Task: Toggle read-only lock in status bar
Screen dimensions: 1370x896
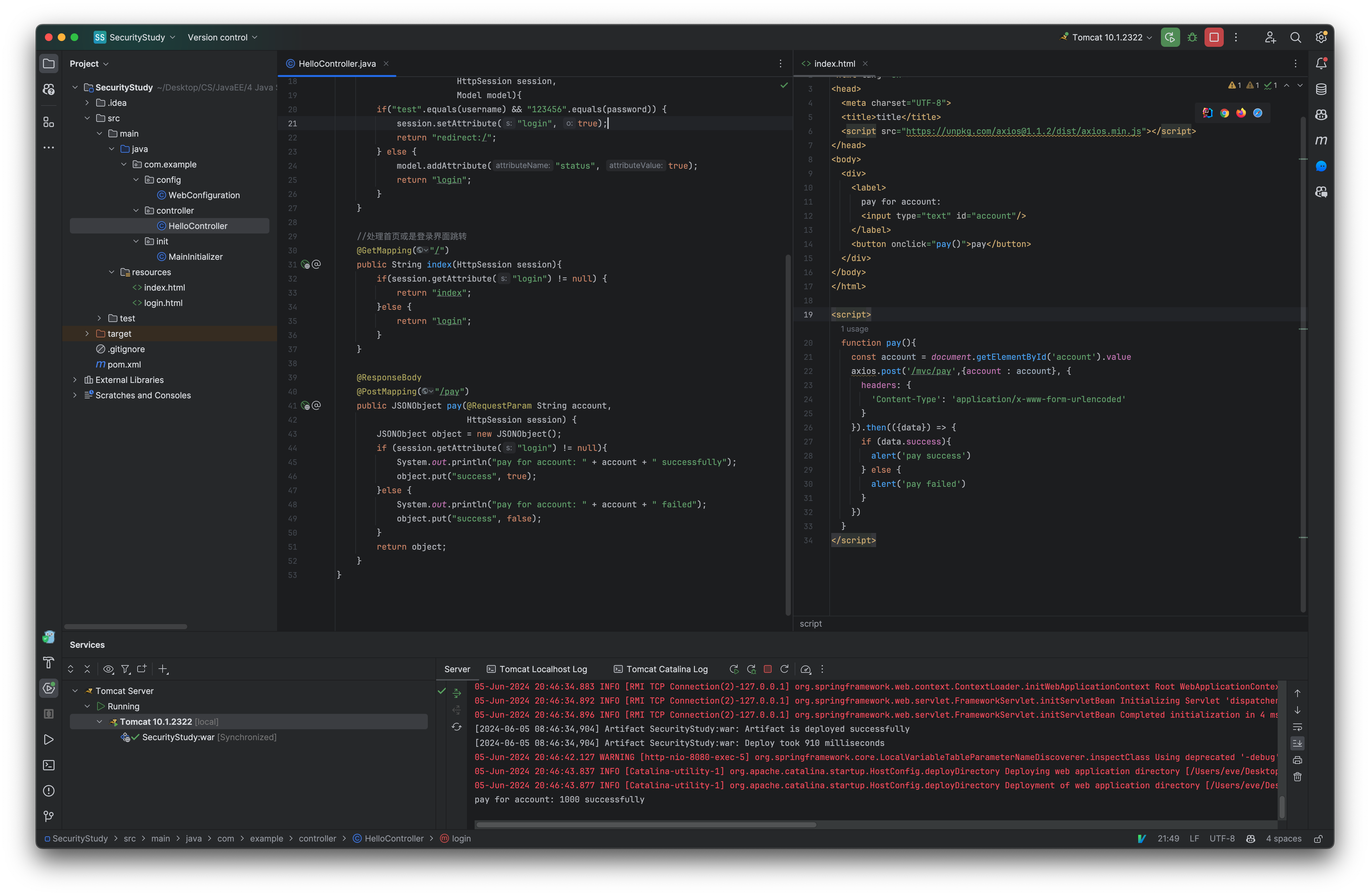Action: pos(1318,839)
